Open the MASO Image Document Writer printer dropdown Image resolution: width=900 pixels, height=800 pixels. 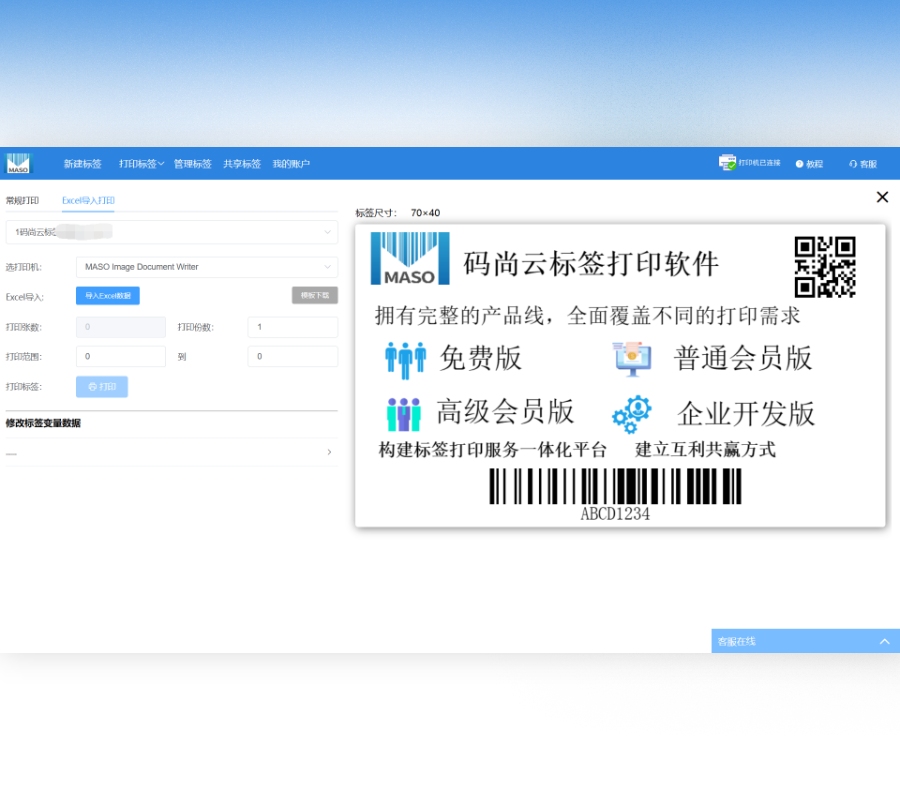(205, 267)
